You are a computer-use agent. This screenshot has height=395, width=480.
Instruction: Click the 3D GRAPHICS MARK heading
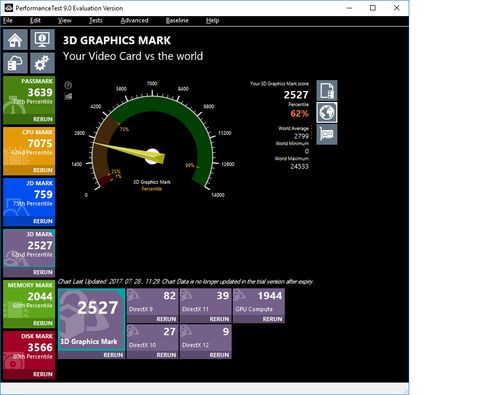117,40
